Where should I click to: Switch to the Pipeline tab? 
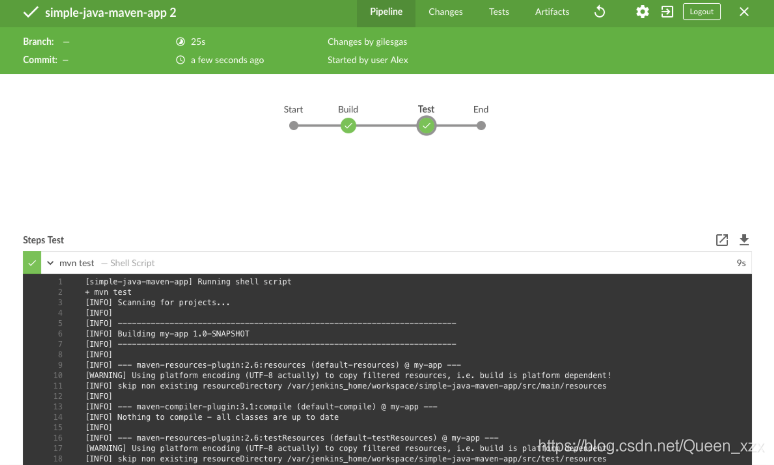coord(386,12)
